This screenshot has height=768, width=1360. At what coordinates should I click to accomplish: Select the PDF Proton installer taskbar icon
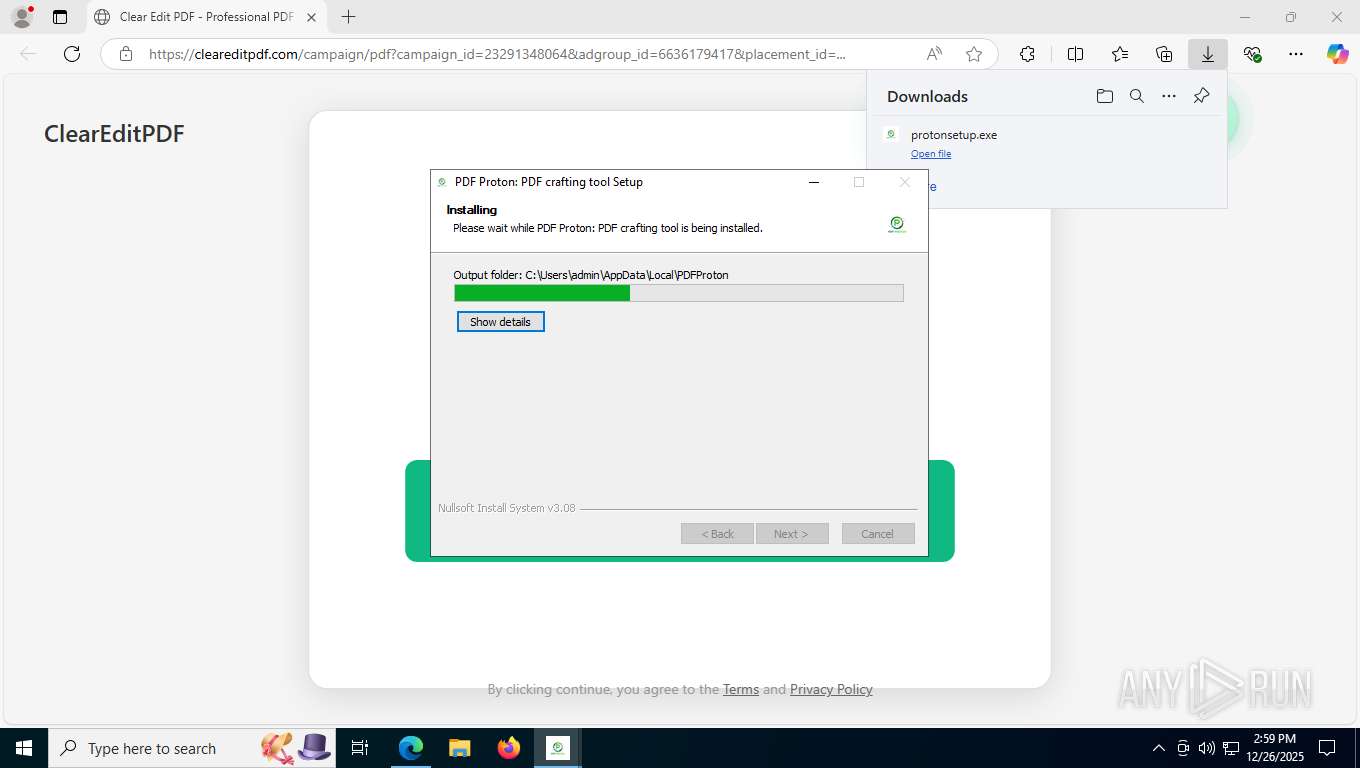pos(557,748)
